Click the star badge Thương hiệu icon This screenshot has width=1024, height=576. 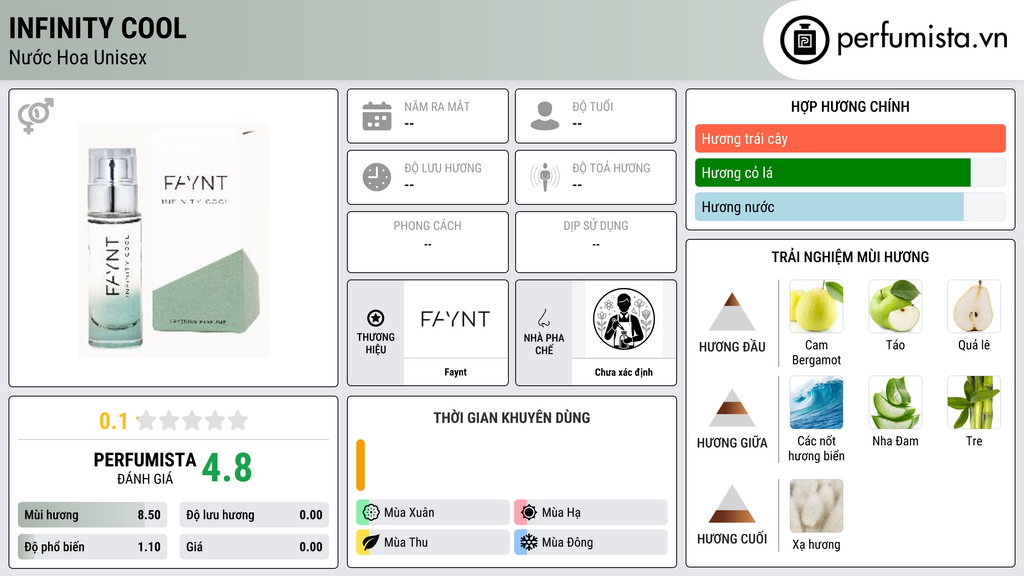click(376, 318)
